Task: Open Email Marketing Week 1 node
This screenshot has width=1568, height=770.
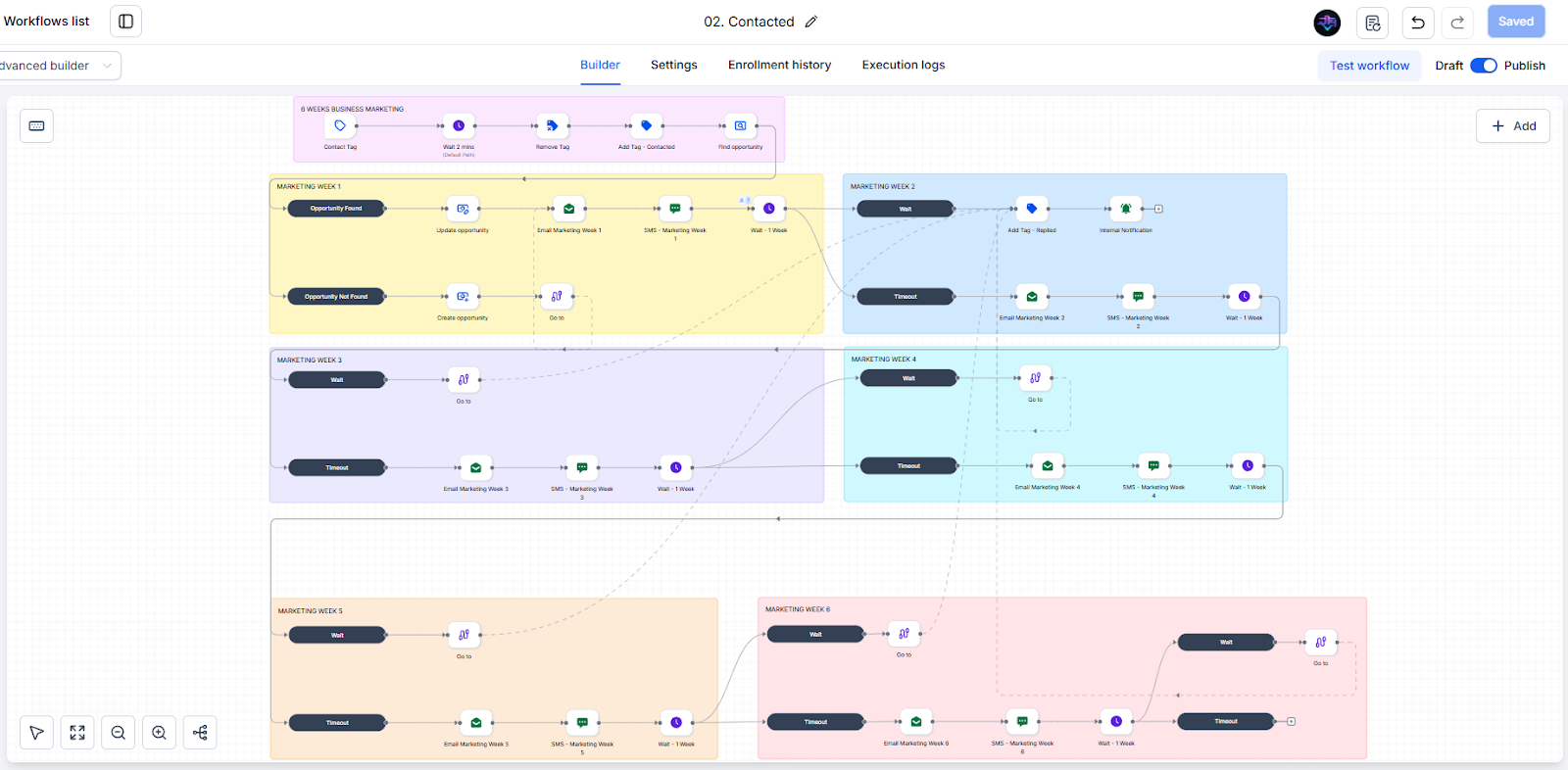Action: (568, 209)
